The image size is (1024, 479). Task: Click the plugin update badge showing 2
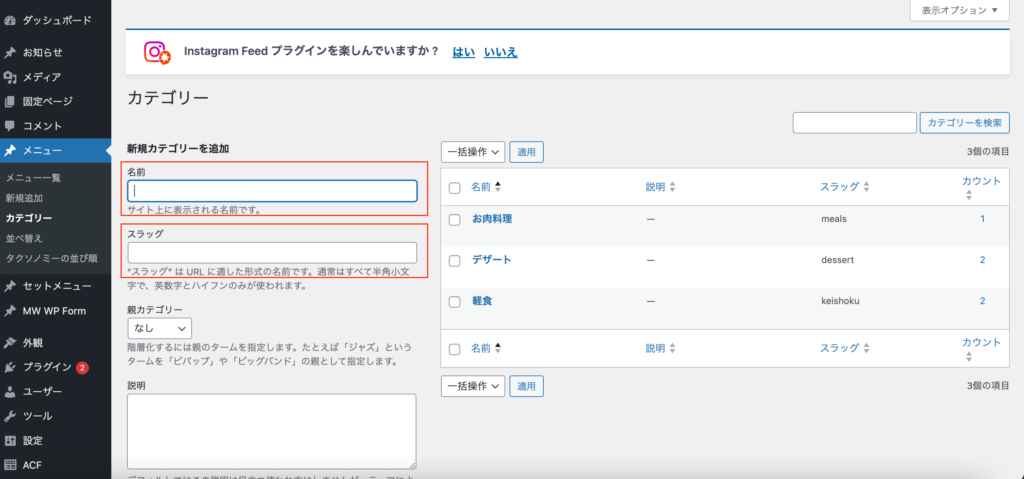pyautogui.click(x=82, y=367)
